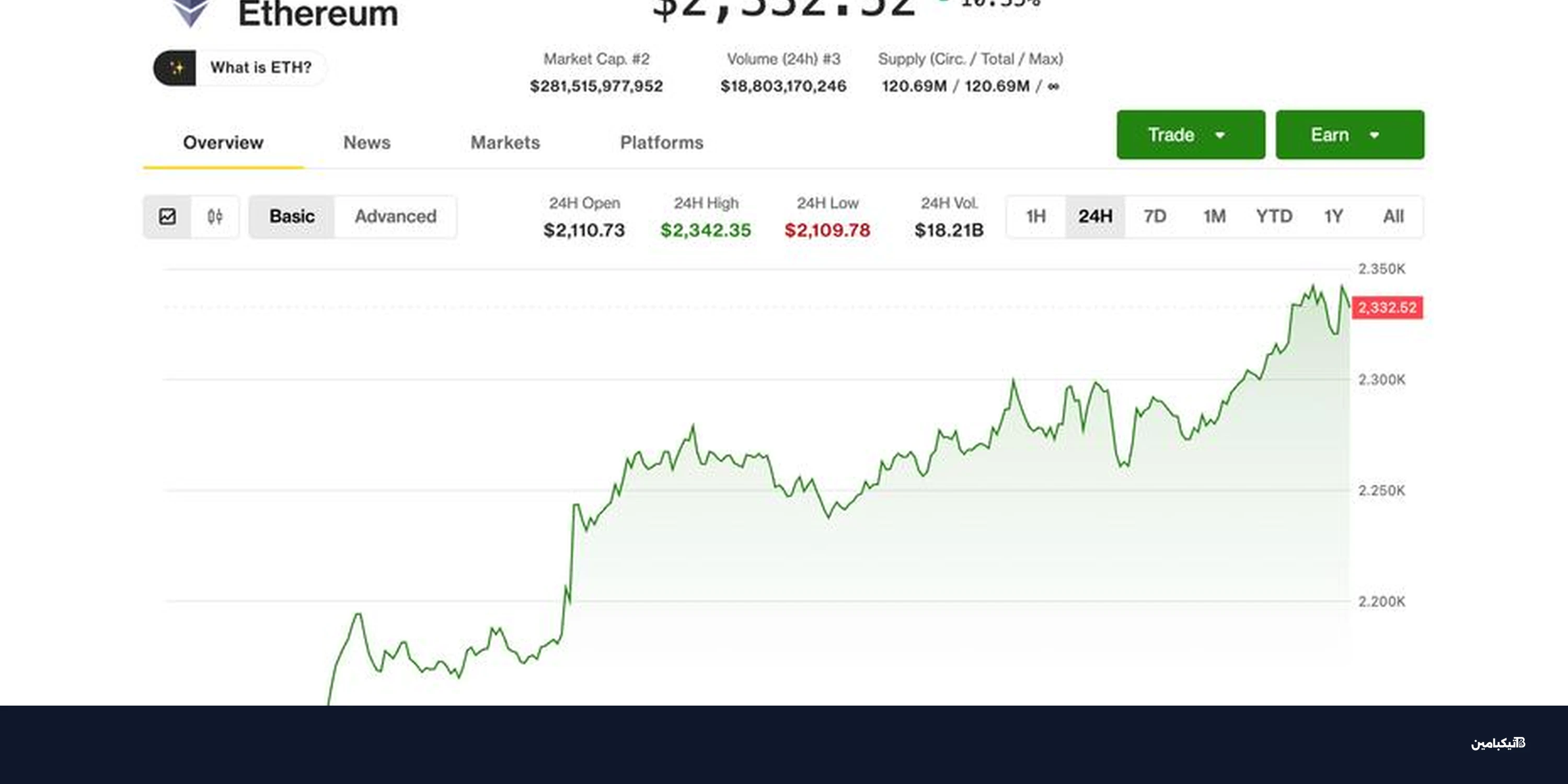Select the 7D range option

(x=1155, y=216)
